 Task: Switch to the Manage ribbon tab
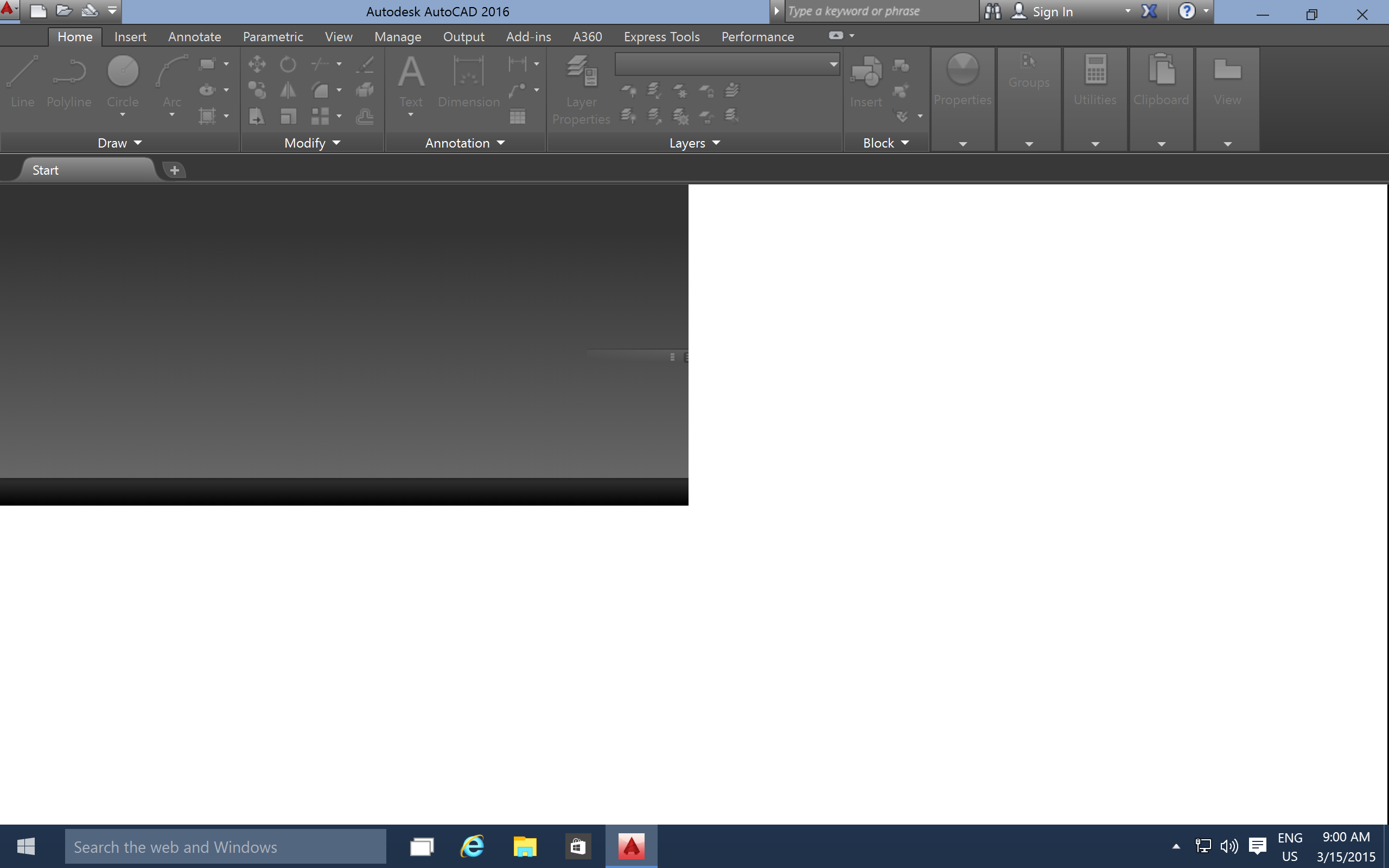pyautogui.click(x=398, y=37)
